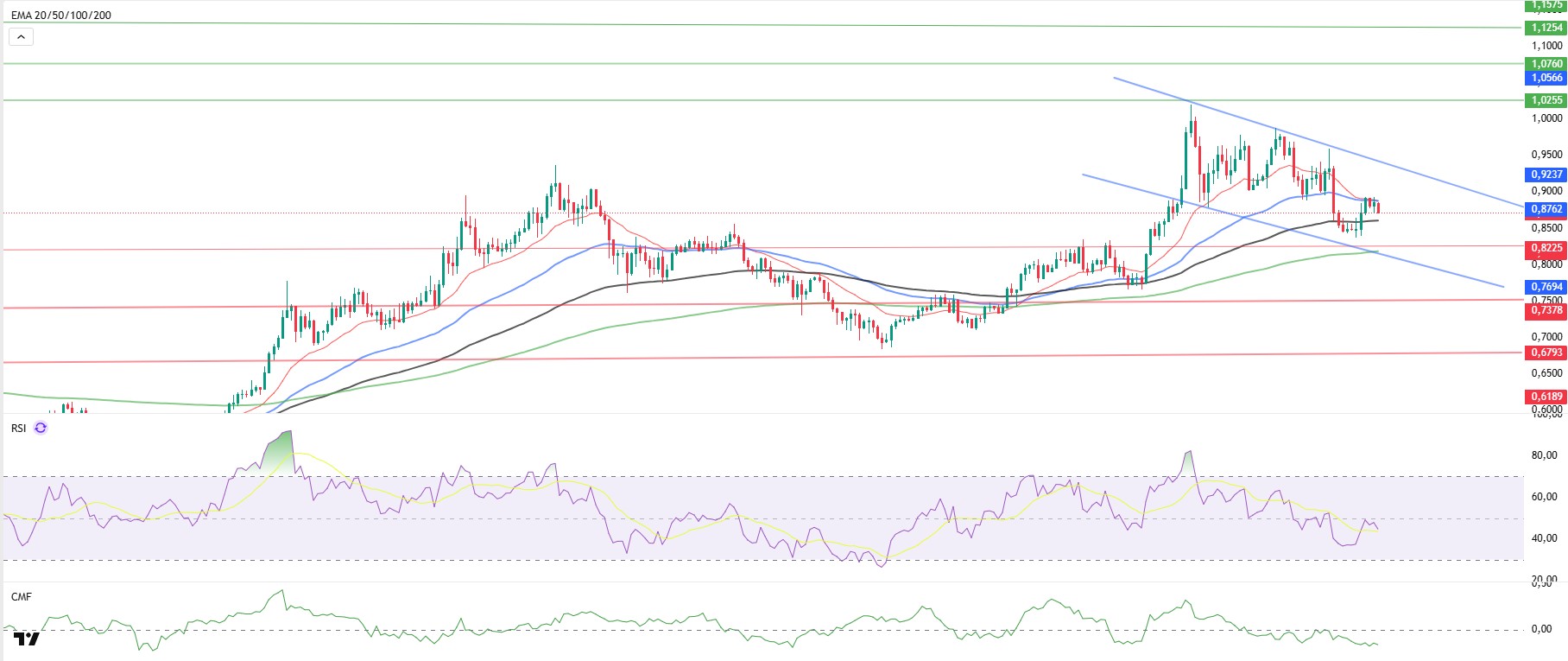Click the green 1,1254 price label

[x=1546, y=28]
